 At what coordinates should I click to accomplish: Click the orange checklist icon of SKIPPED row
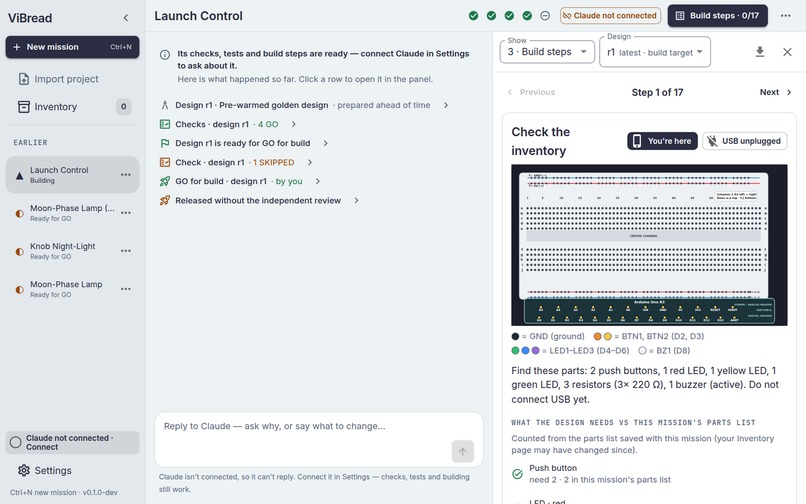click(x=165, y=163)
